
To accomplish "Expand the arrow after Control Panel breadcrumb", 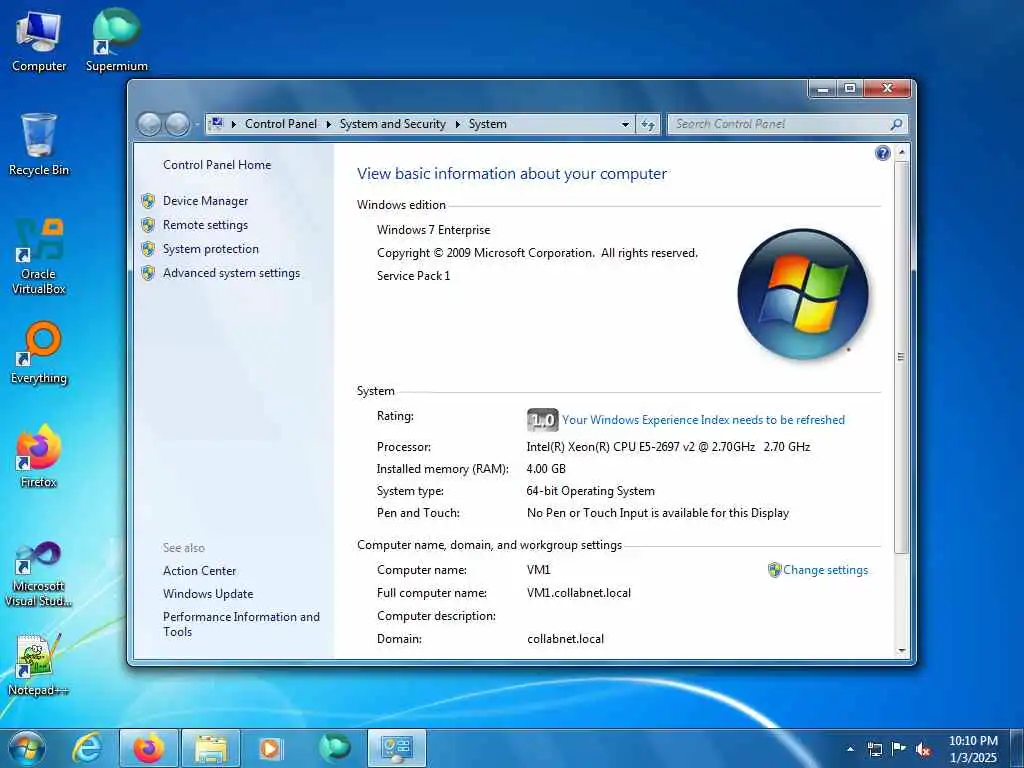I will [x=328, y=124].
